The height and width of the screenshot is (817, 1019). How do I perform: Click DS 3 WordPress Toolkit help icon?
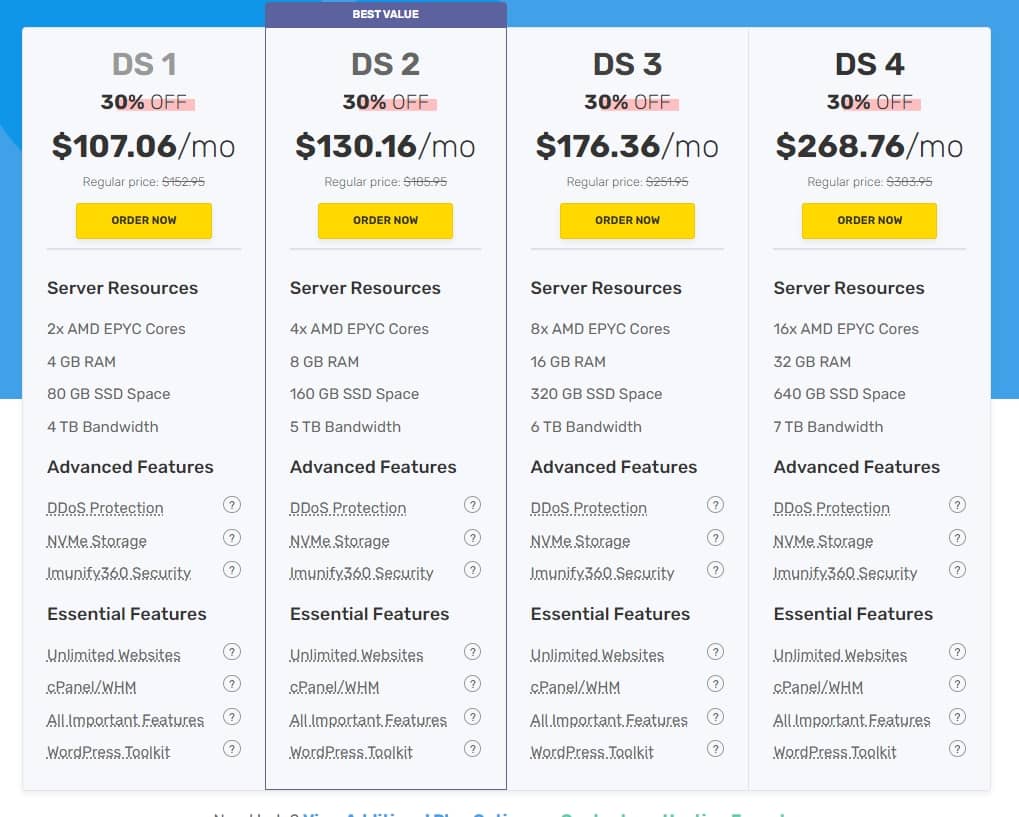click(715, 749)
